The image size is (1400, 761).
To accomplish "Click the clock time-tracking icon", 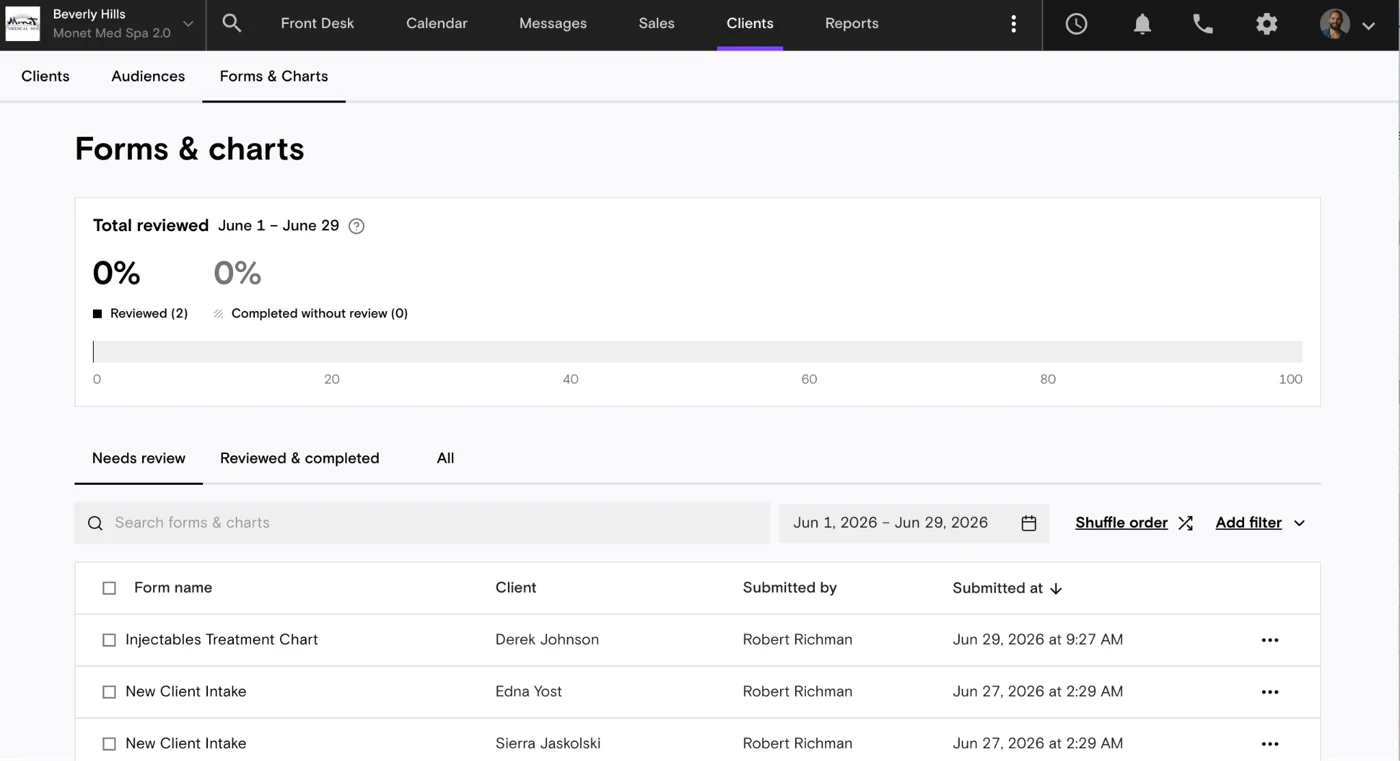I will (1076, 24).
